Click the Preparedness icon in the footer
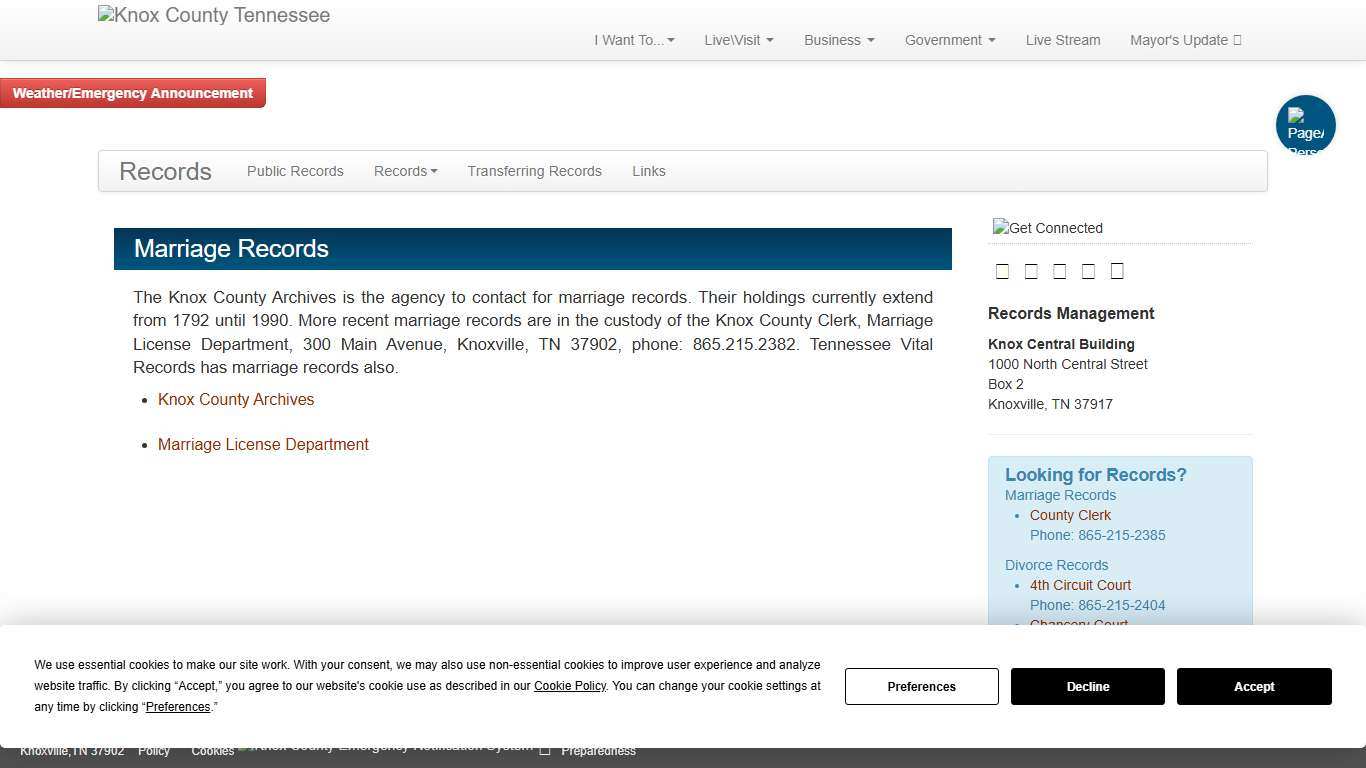The height and width of the screenshot is (768, 1366). coord(545,748)
